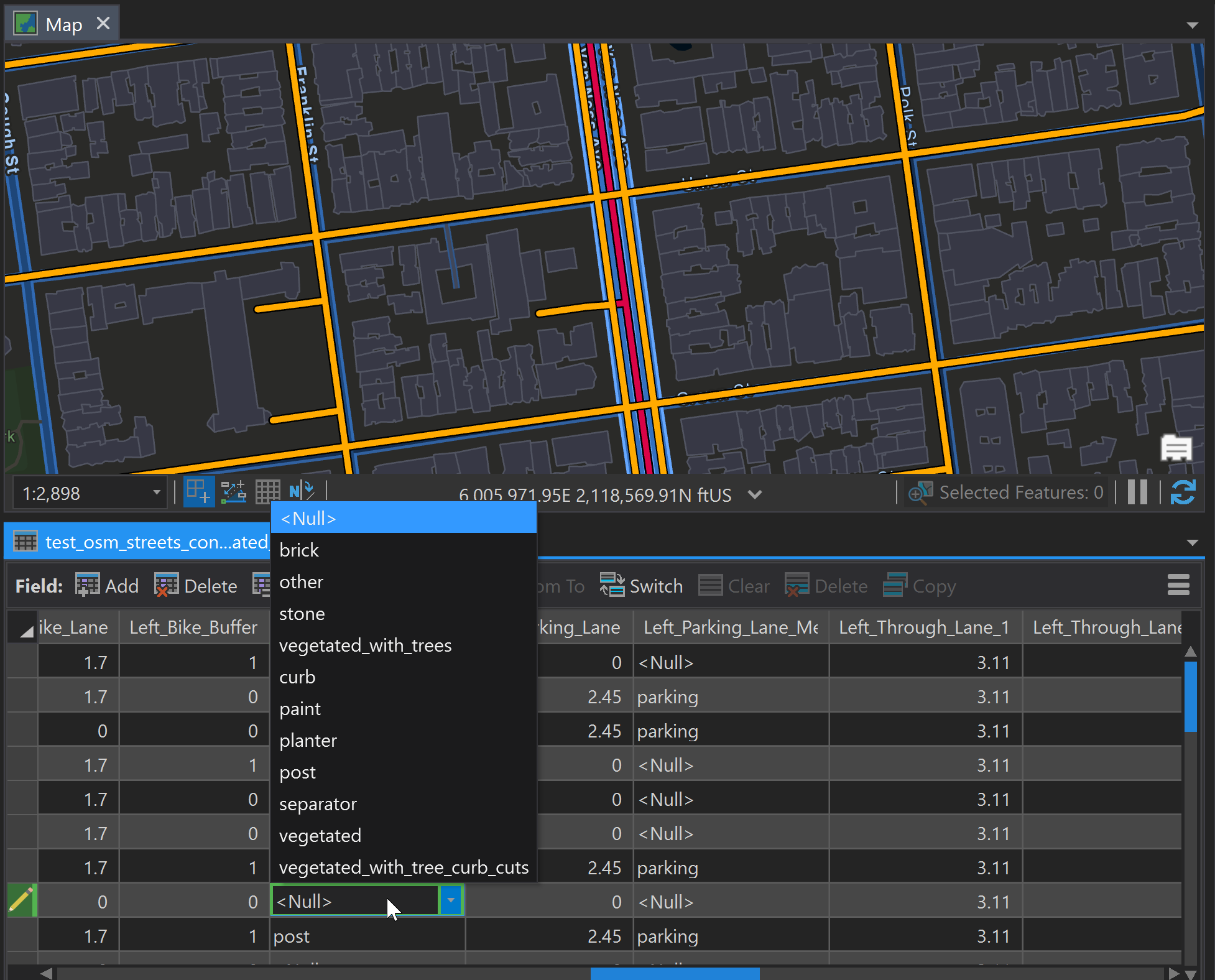Activate the Switch selection tool
Image resolution: width=1215 pixels, height=980 pixels.
(641, 585)
